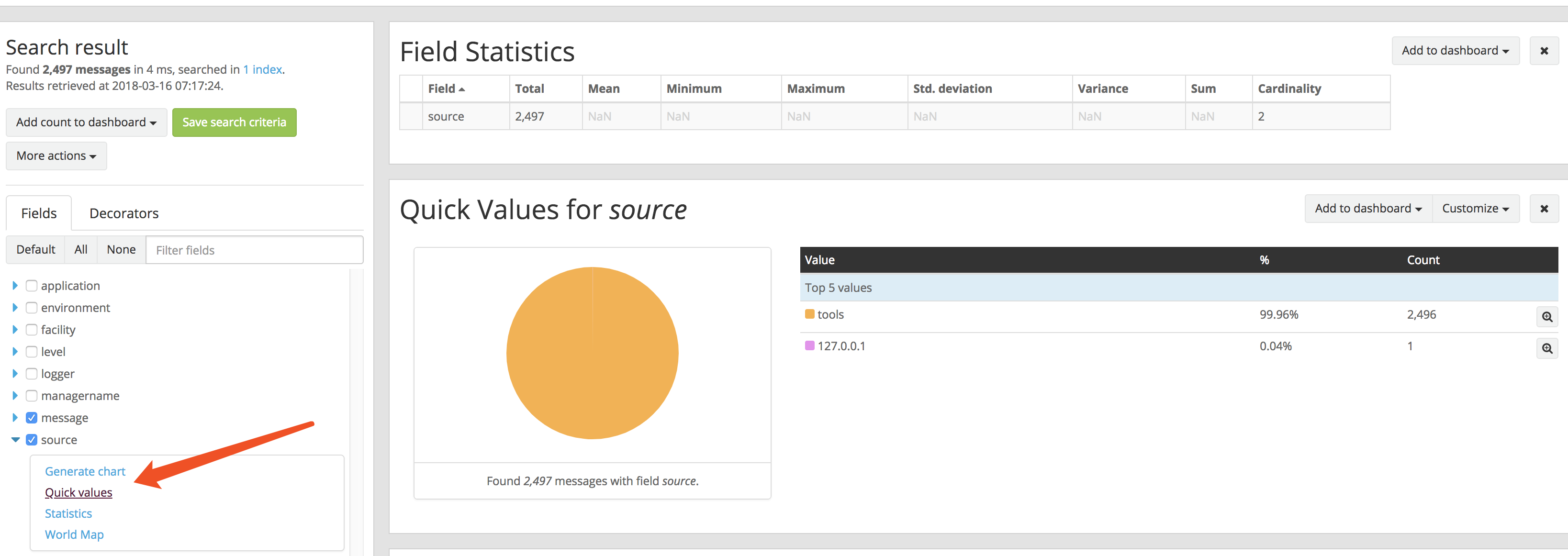
Task: Uncheck the source field checkbox
Action: click(x=32, y=440)
